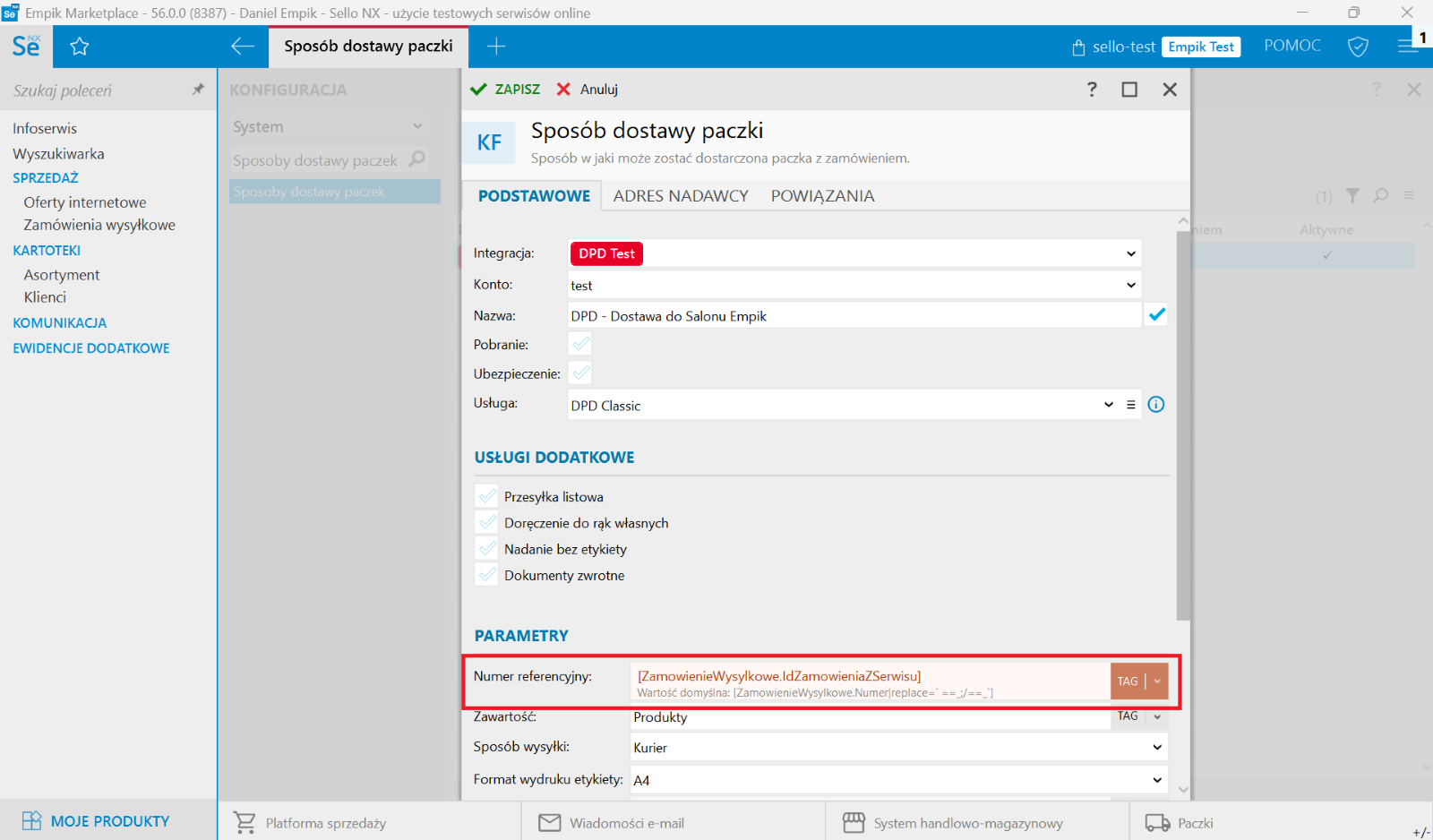This screenshot has height=840, width=1433.
Task: Expand the Integracja dropdown
Action: [1130, 254]
